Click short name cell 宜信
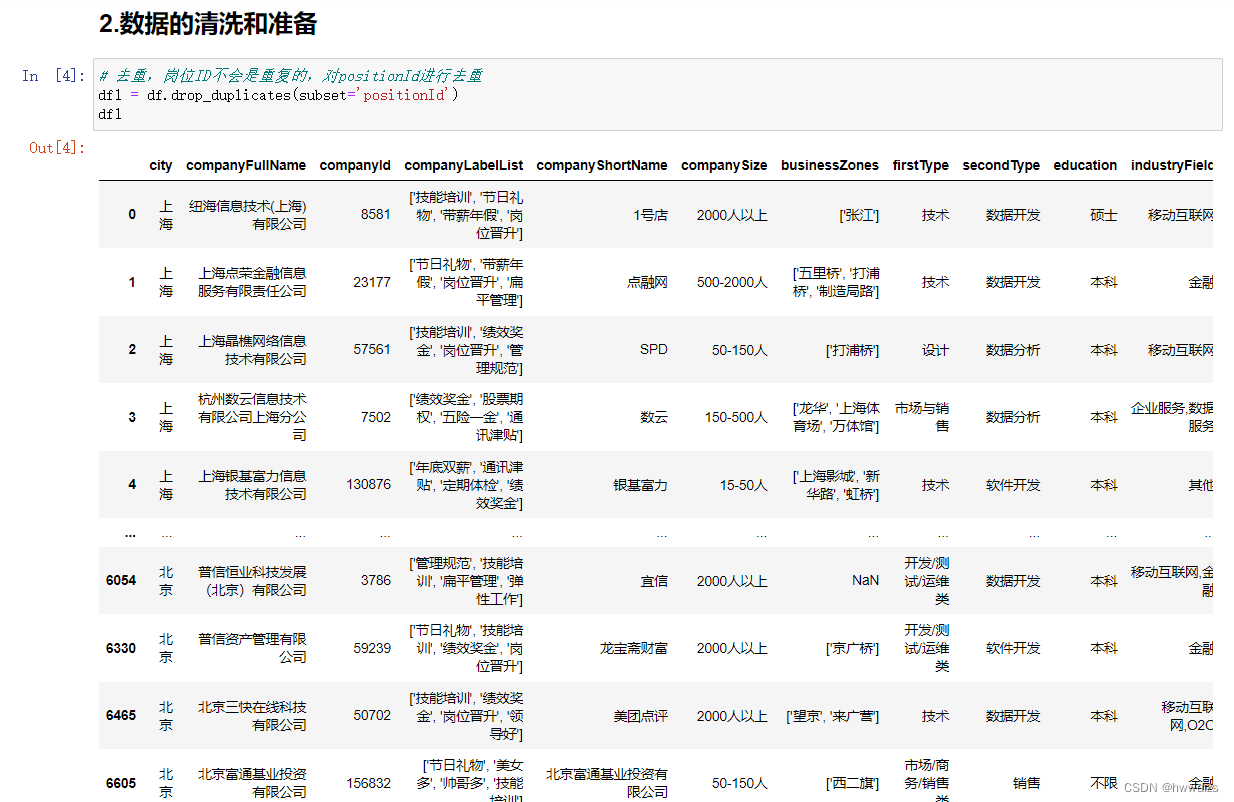The width and height of the screenshot is (1234, 802). [654, 581]
